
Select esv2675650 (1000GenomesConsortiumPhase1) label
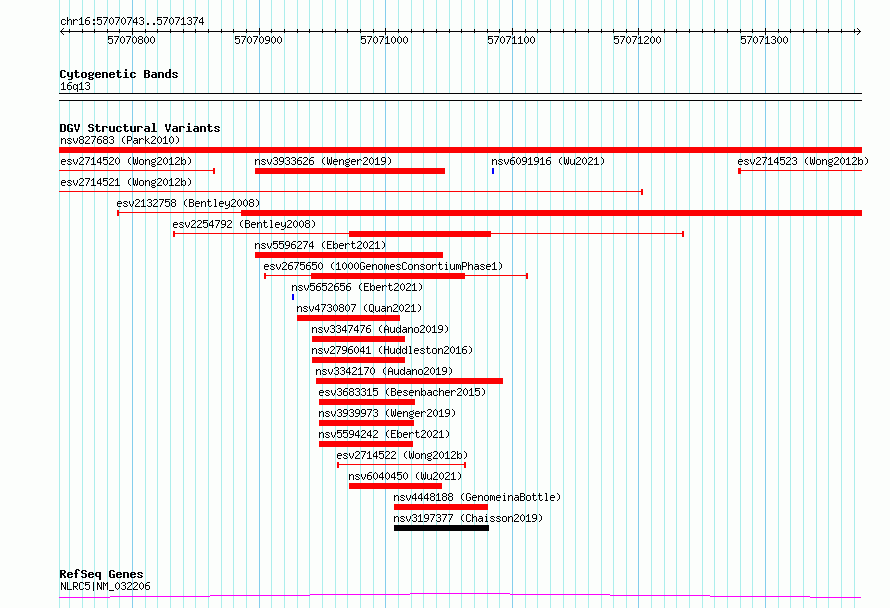coord(383,266)
